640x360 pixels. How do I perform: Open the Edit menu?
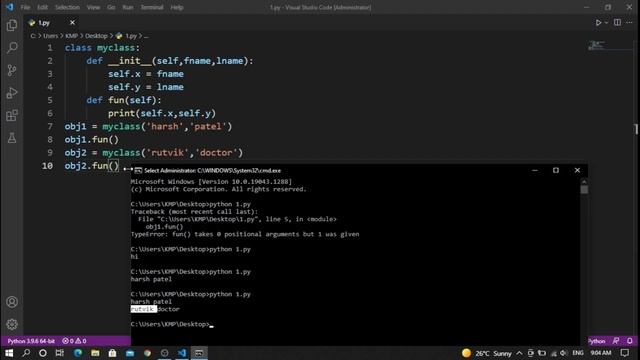(x=42, y=7)
